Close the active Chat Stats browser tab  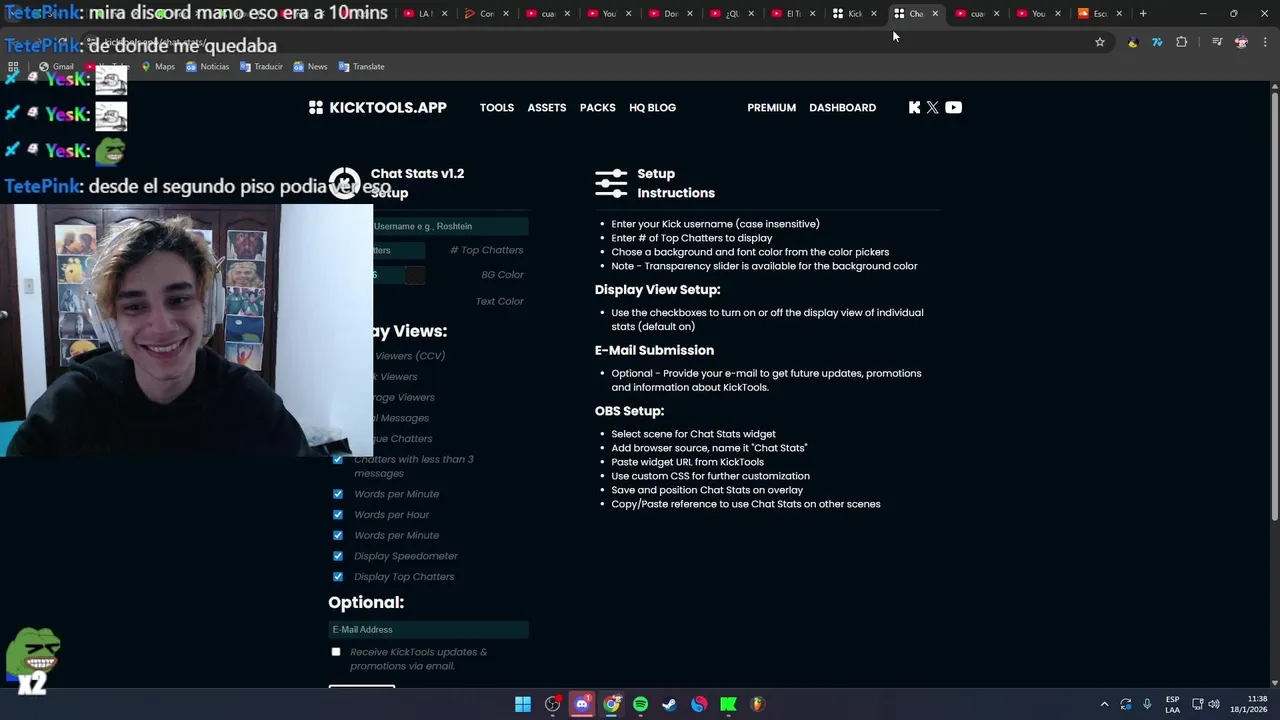935,14
